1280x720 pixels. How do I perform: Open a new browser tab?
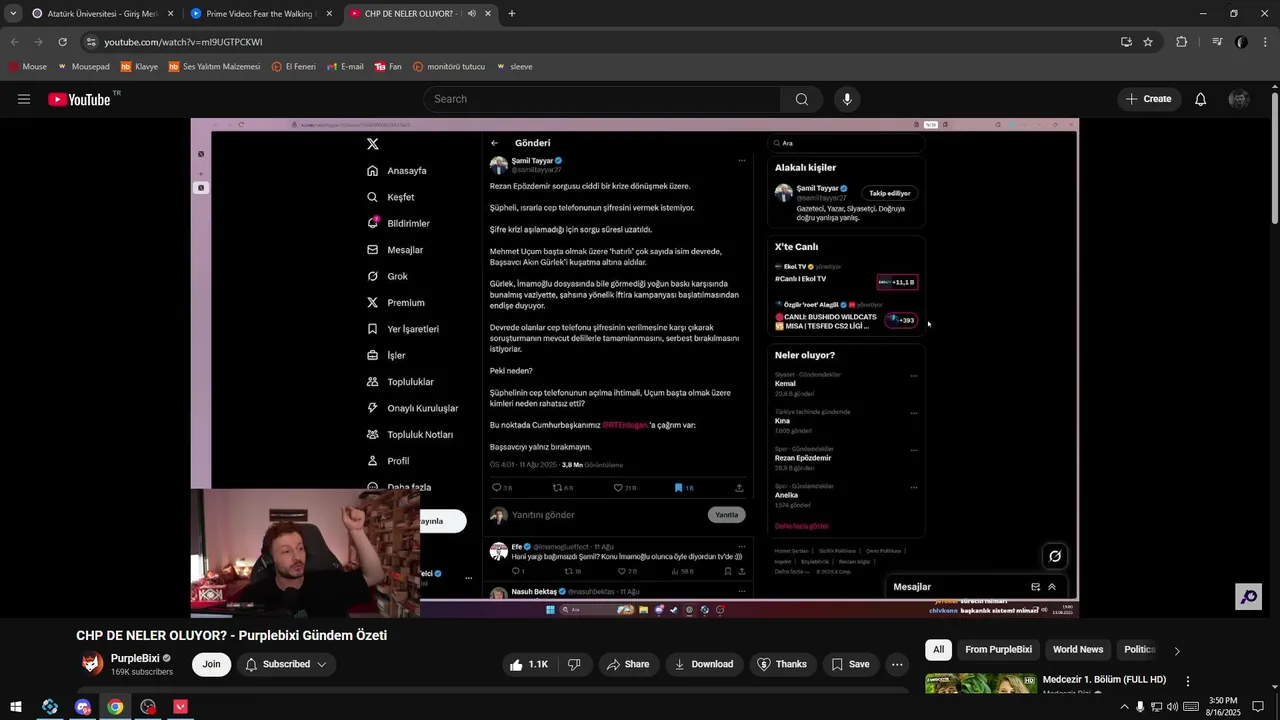coord(512,14)
